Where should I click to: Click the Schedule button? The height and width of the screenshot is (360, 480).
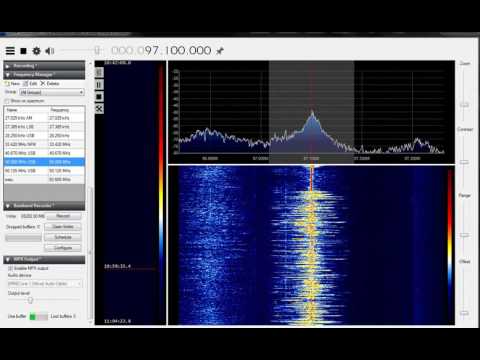click(x=63, y=237)
